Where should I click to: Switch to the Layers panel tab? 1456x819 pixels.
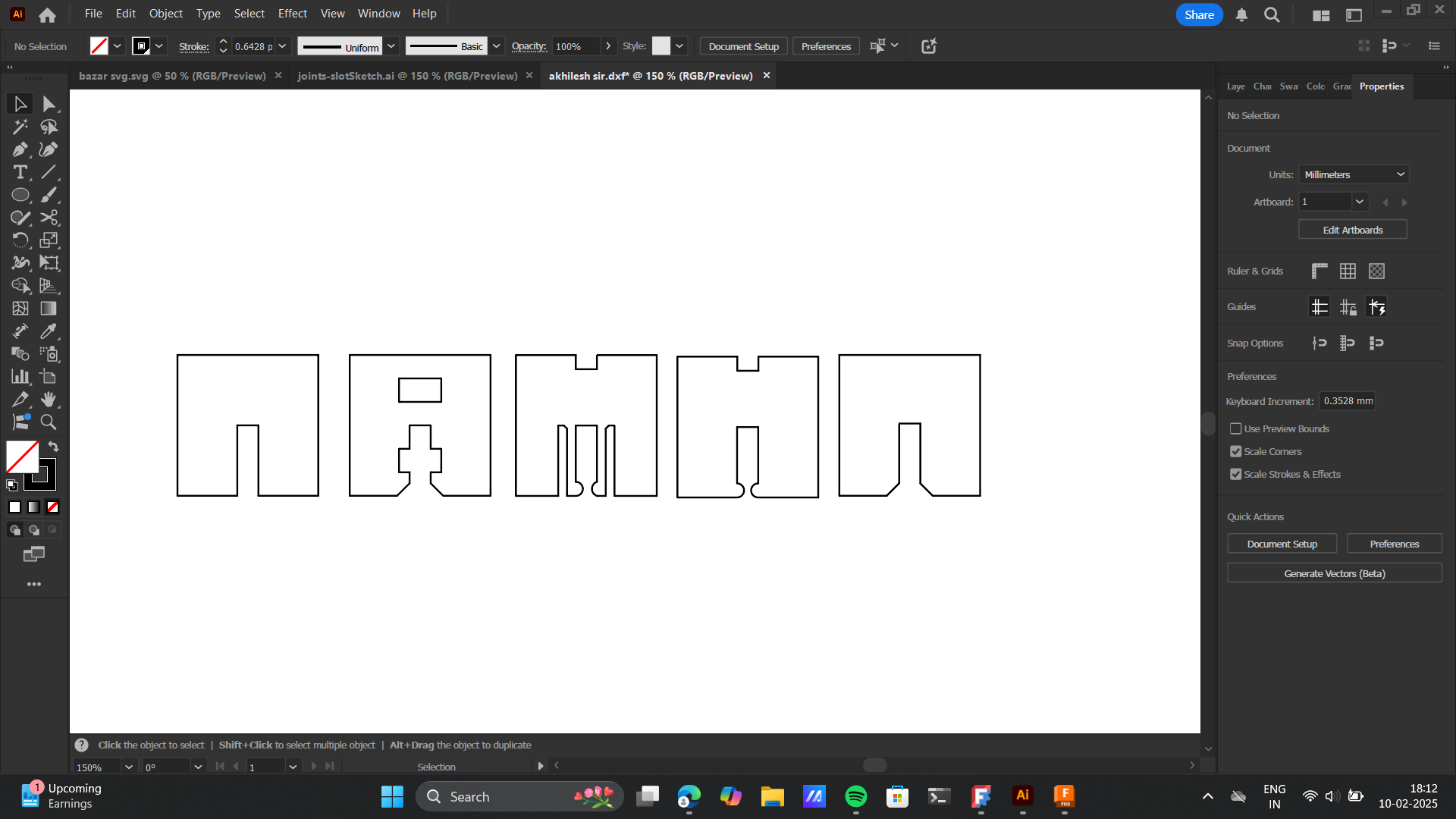(1235, 86)
